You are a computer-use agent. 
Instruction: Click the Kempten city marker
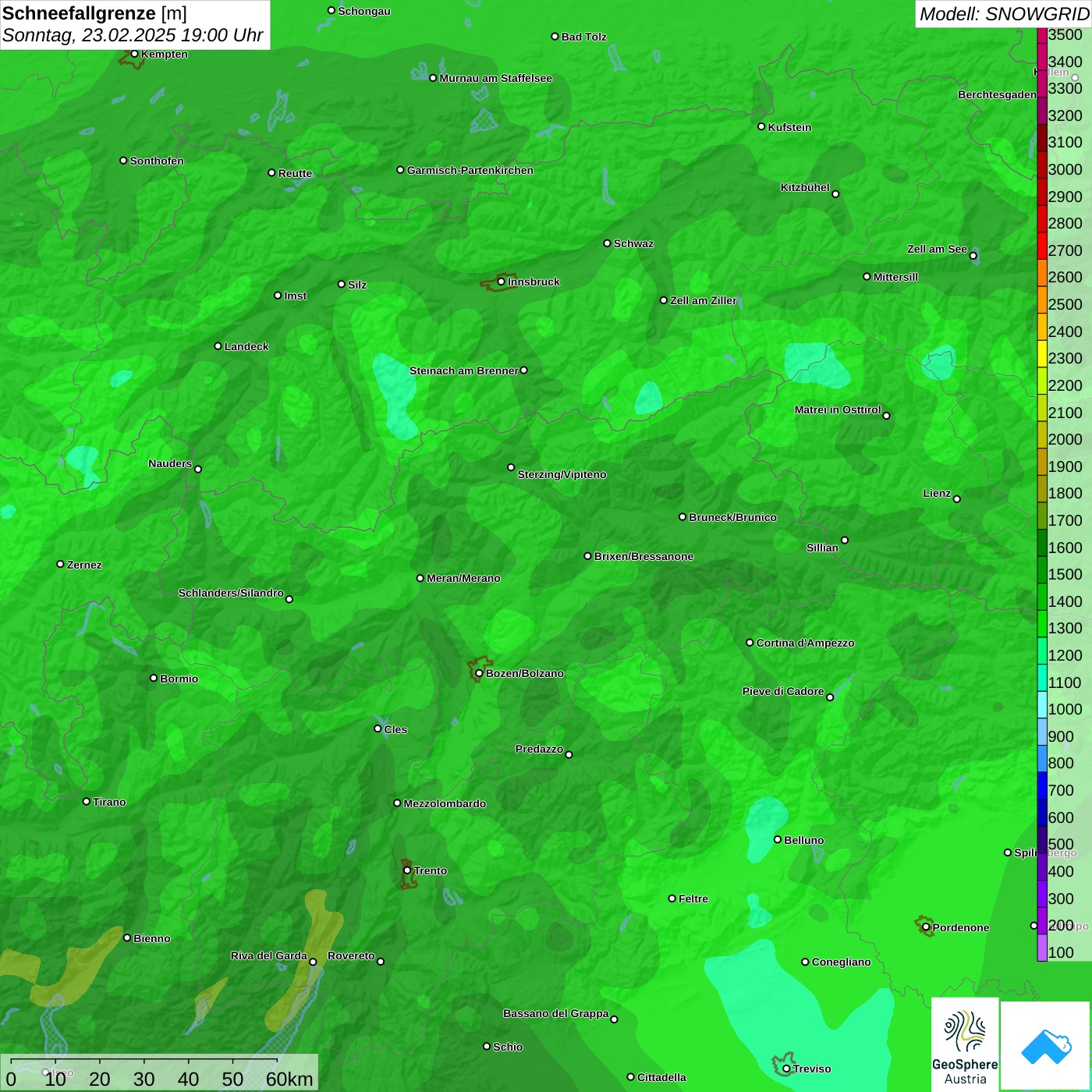[x=134, y=54]
